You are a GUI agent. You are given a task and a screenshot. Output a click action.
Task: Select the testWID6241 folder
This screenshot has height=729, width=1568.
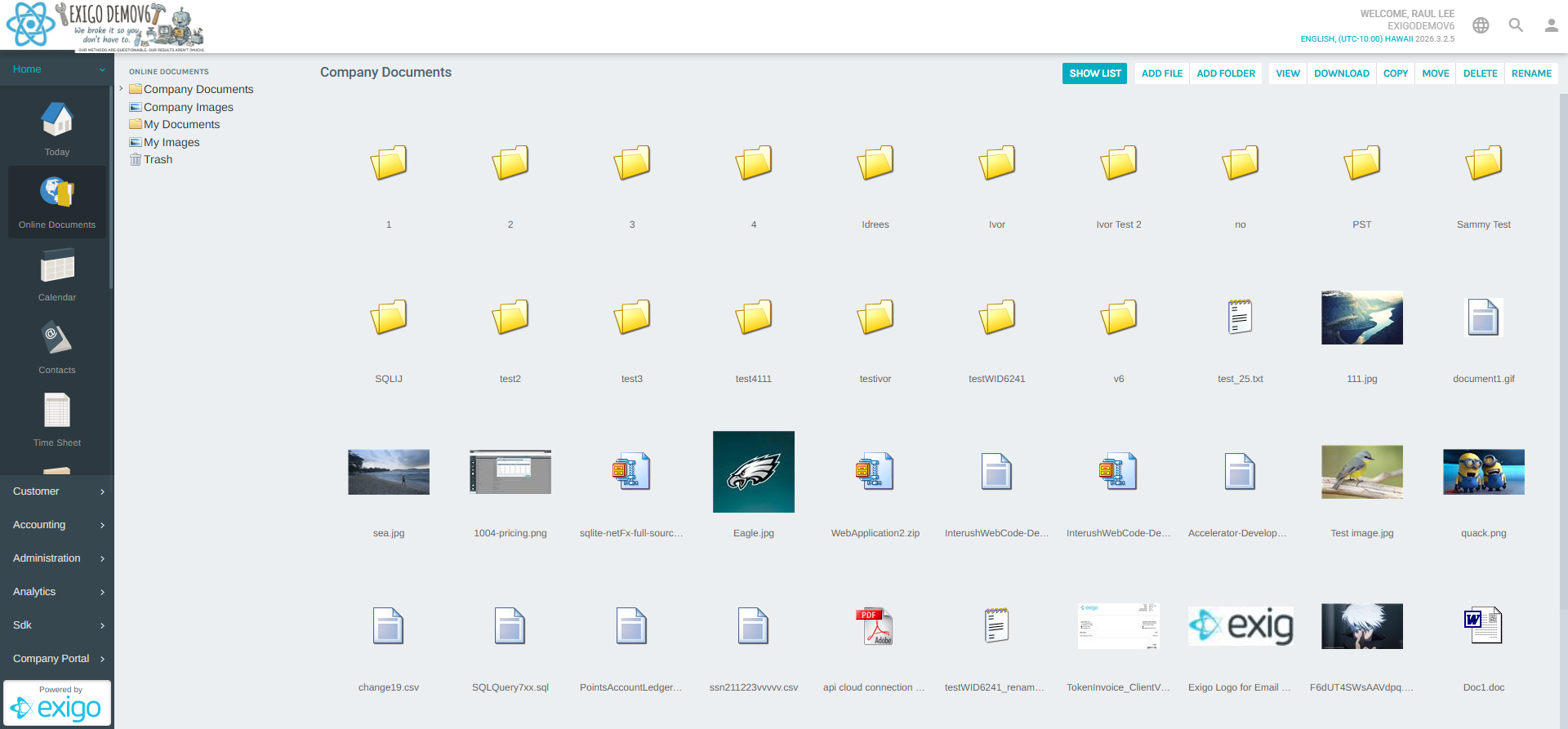997,317
